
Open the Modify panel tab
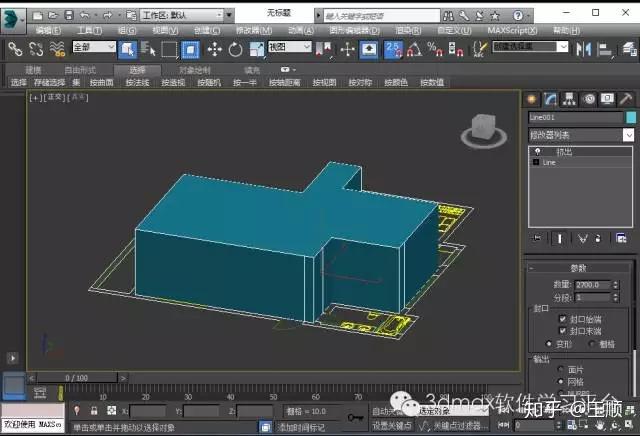click(550, 99)
